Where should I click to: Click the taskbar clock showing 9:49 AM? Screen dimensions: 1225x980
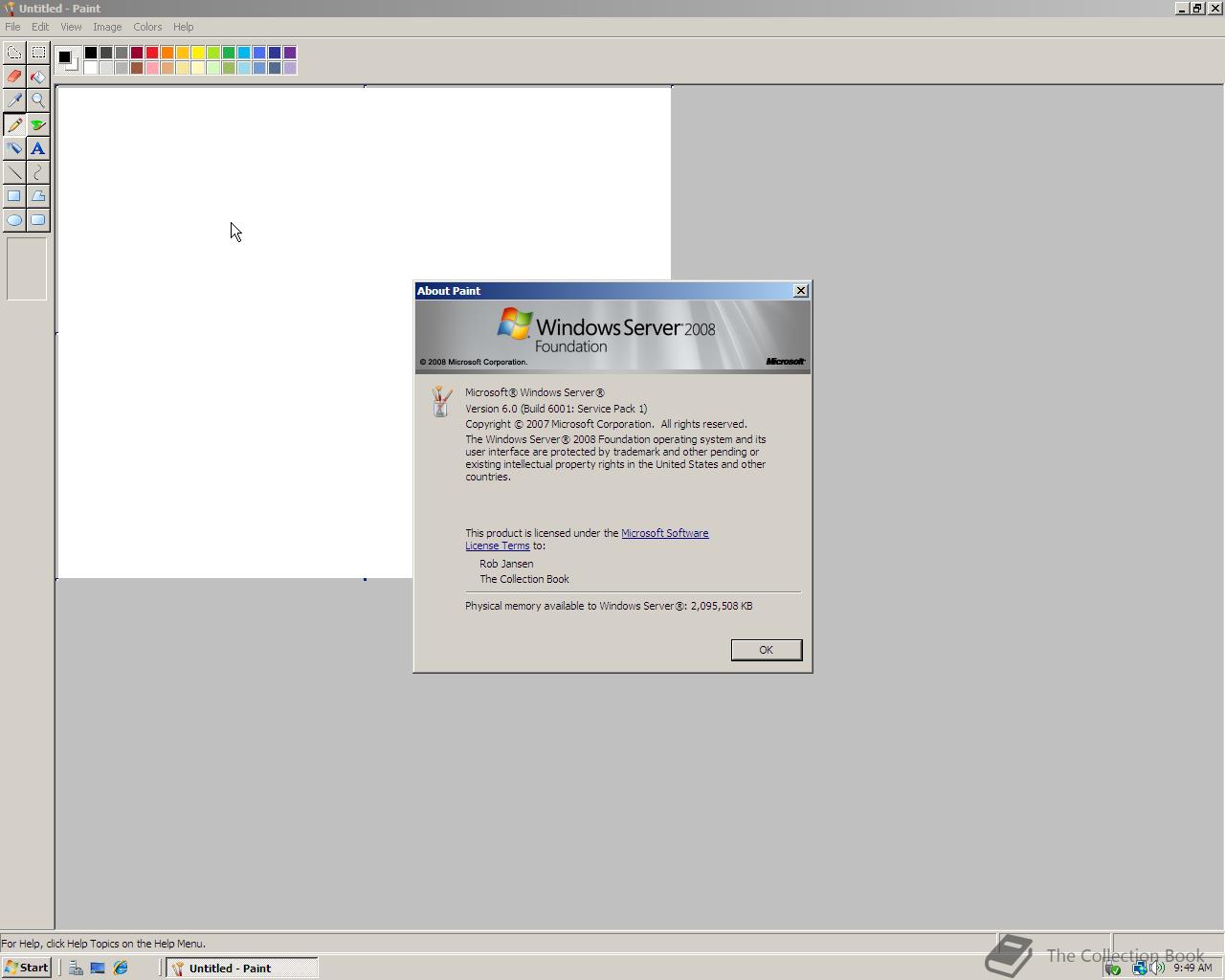[x=1192, y=968]
